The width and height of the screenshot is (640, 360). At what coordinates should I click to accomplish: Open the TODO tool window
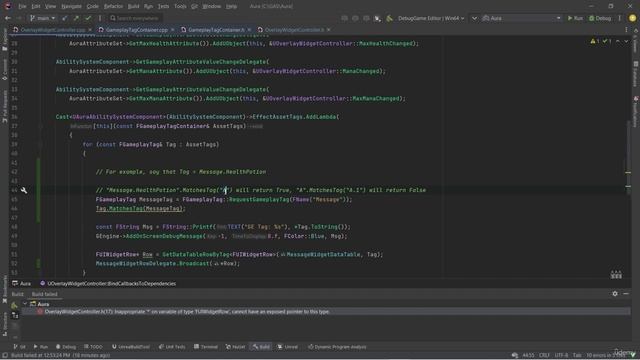[93, 347]
